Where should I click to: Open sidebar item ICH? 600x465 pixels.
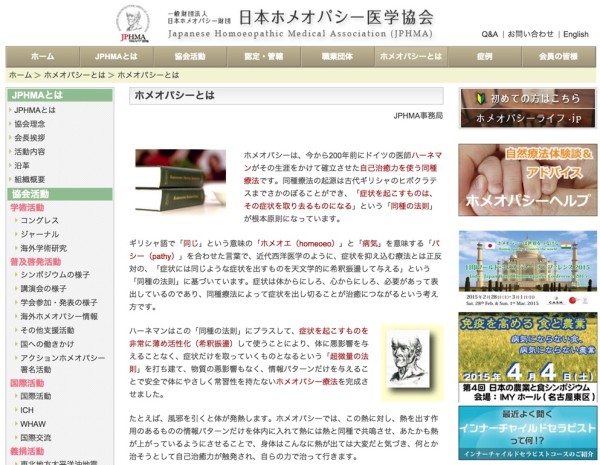[x=27, y=410]
